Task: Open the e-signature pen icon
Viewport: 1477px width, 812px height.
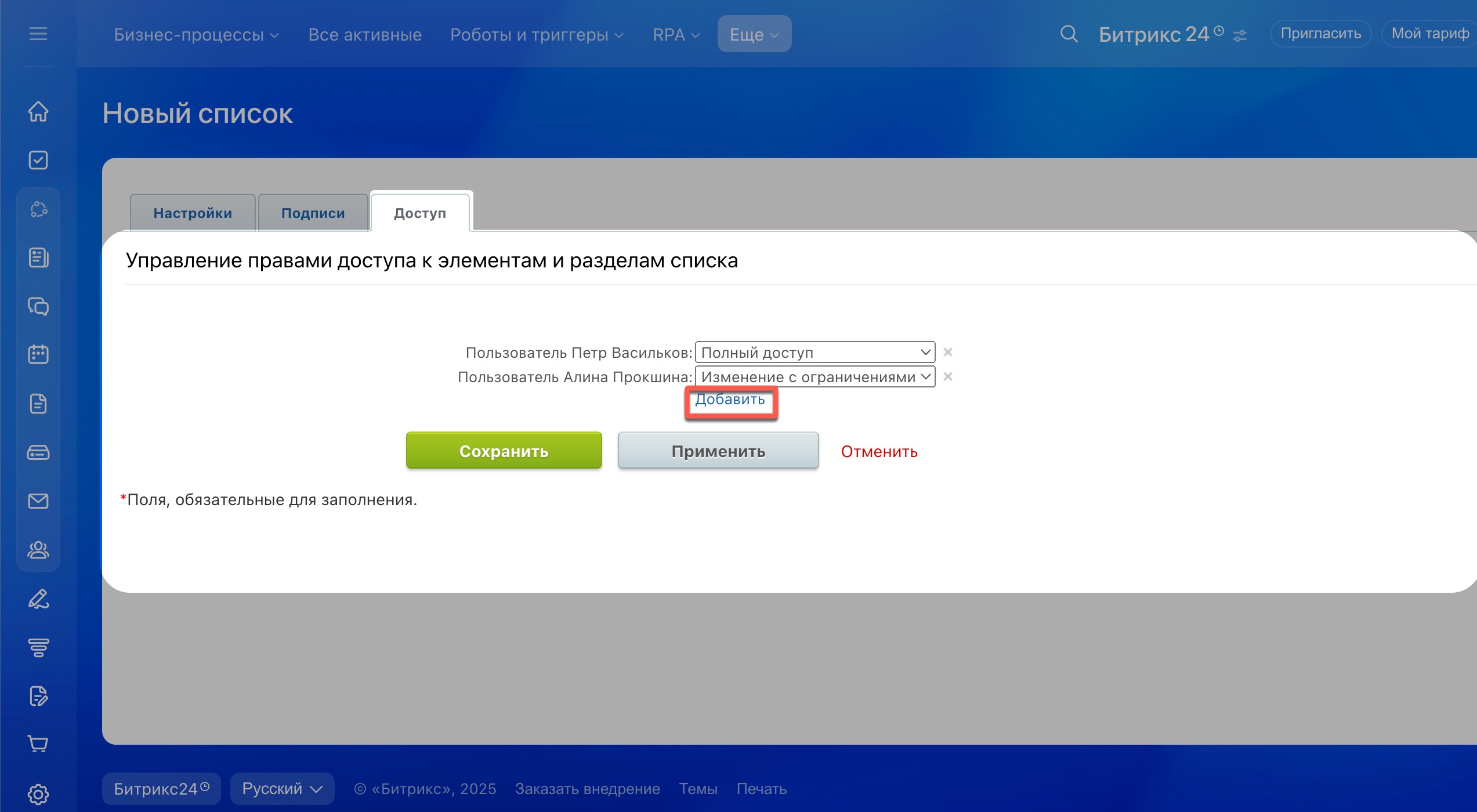Action: tap(38, 599)
